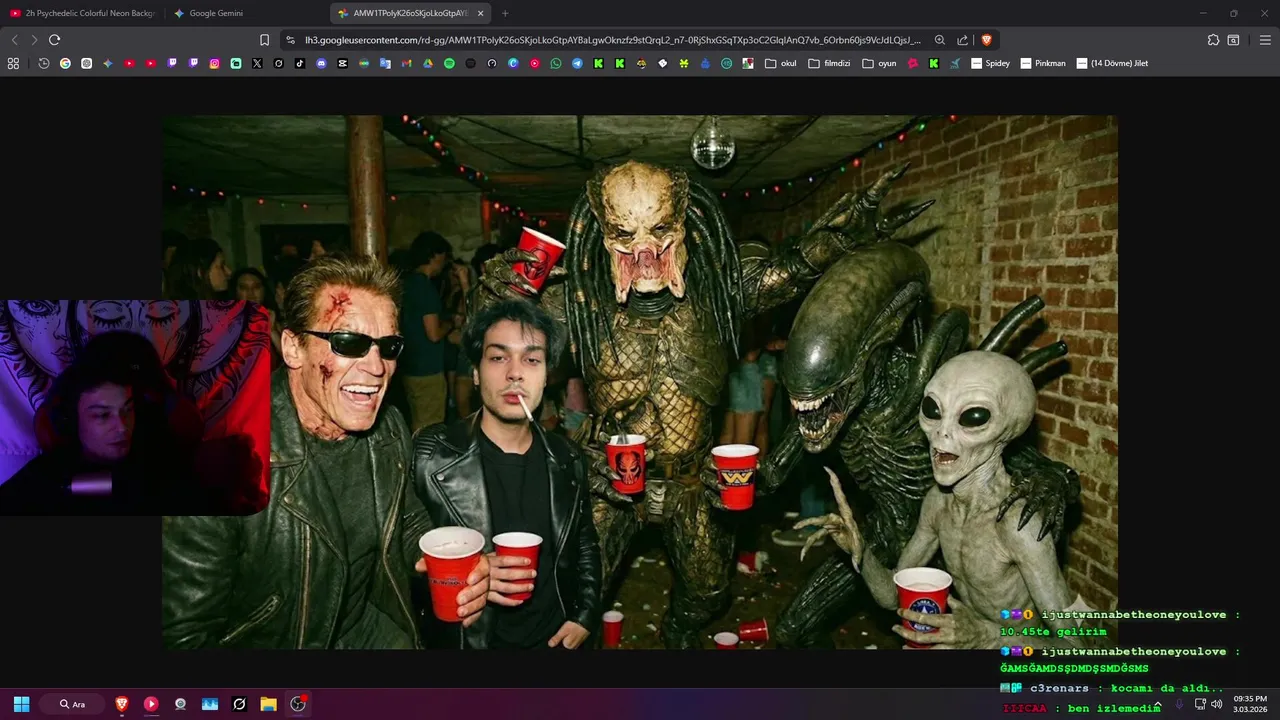This screenshot has width=1280, height=720.
Task: Switch to the 2h Psychedelic Colorful Neon tab
Action: 82,13
